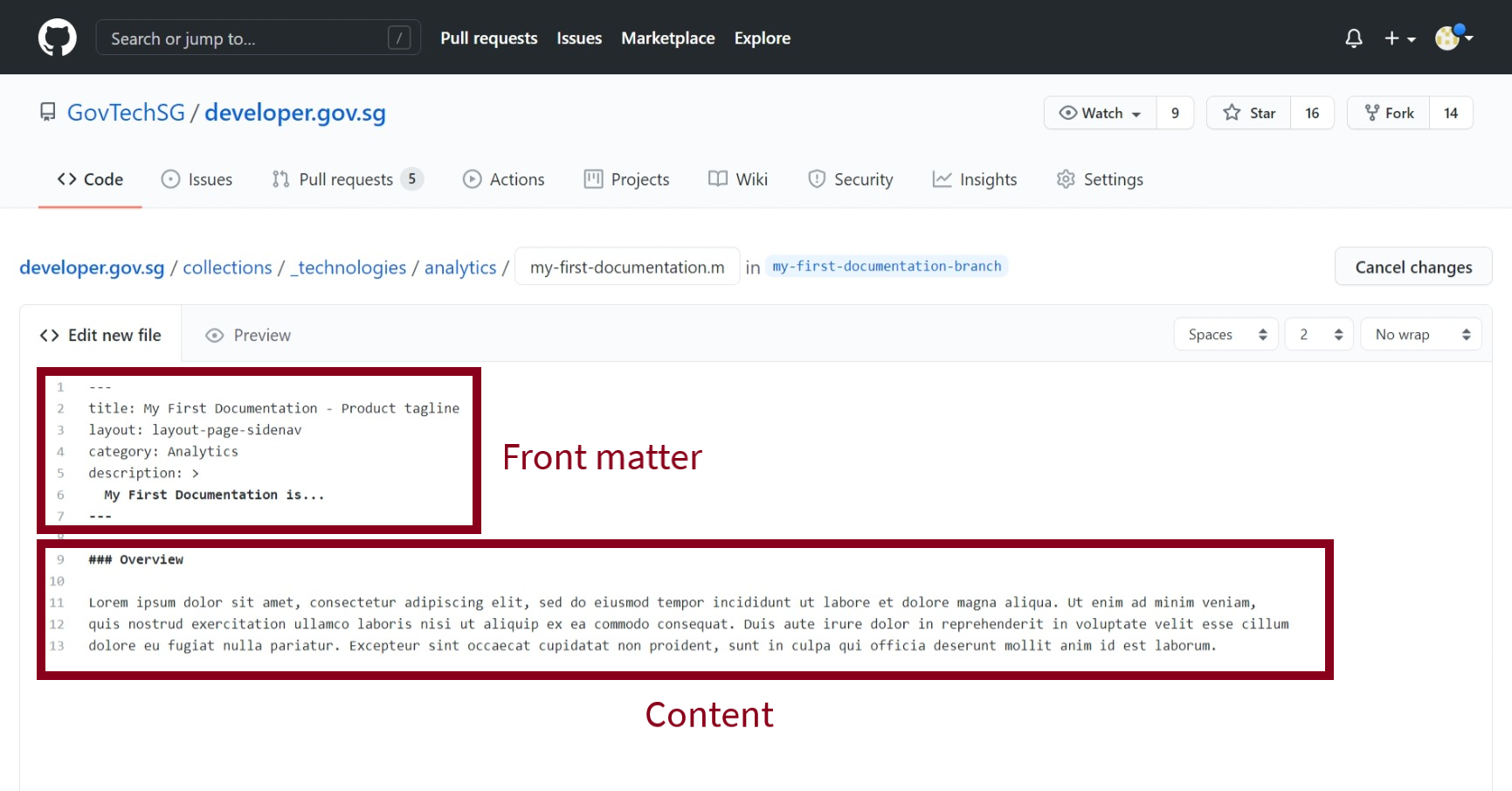
Task: View Insights via the graph icon
Action: coord(943,178)
